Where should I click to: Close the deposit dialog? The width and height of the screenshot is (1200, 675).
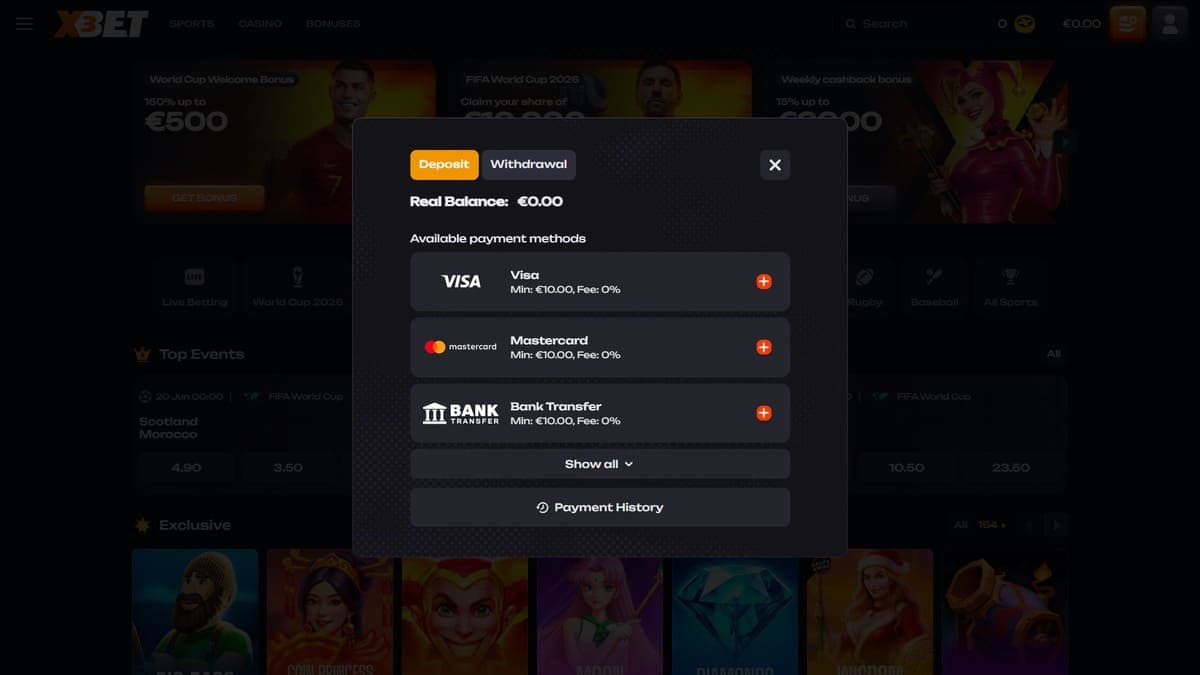[x=775, y=165]
